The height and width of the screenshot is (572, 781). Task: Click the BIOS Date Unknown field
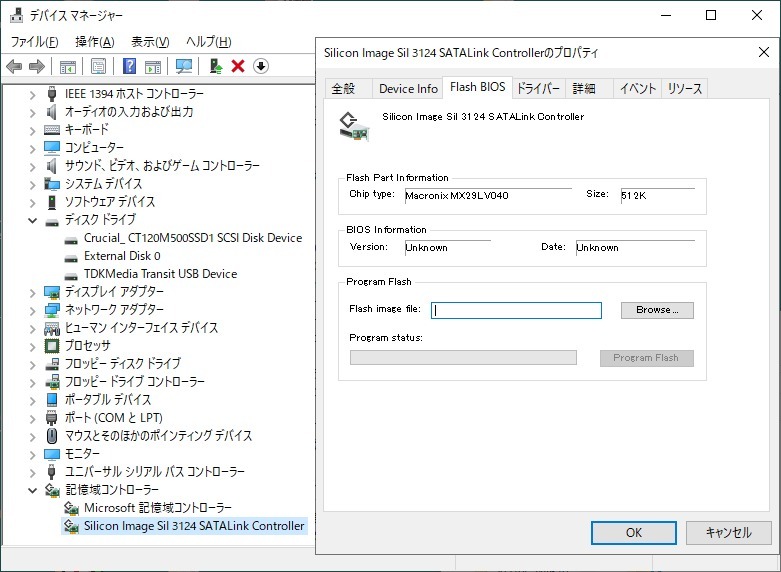pyautogui.click(x=635, y=248)
